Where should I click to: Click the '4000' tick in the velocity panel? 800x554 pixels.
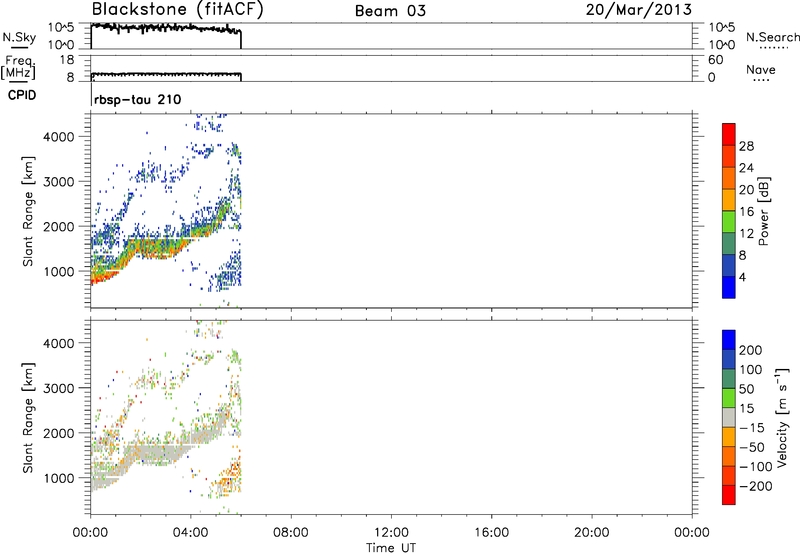[58, 343]
